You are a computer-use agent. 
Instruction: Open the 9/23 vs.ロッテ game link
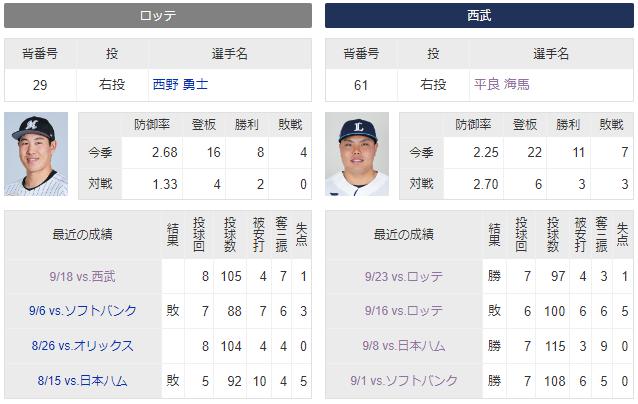404,277
